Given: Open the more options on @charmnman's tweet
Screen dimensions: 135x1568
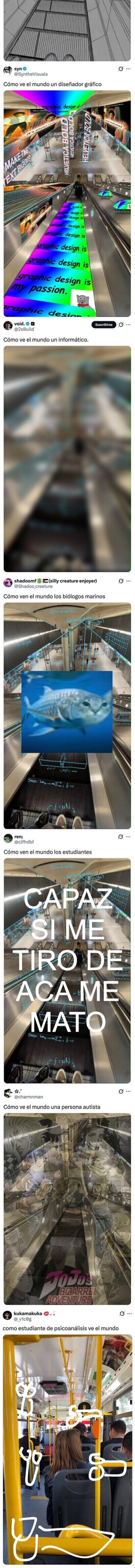Looking at the screenshot, I should [129, 1092].
